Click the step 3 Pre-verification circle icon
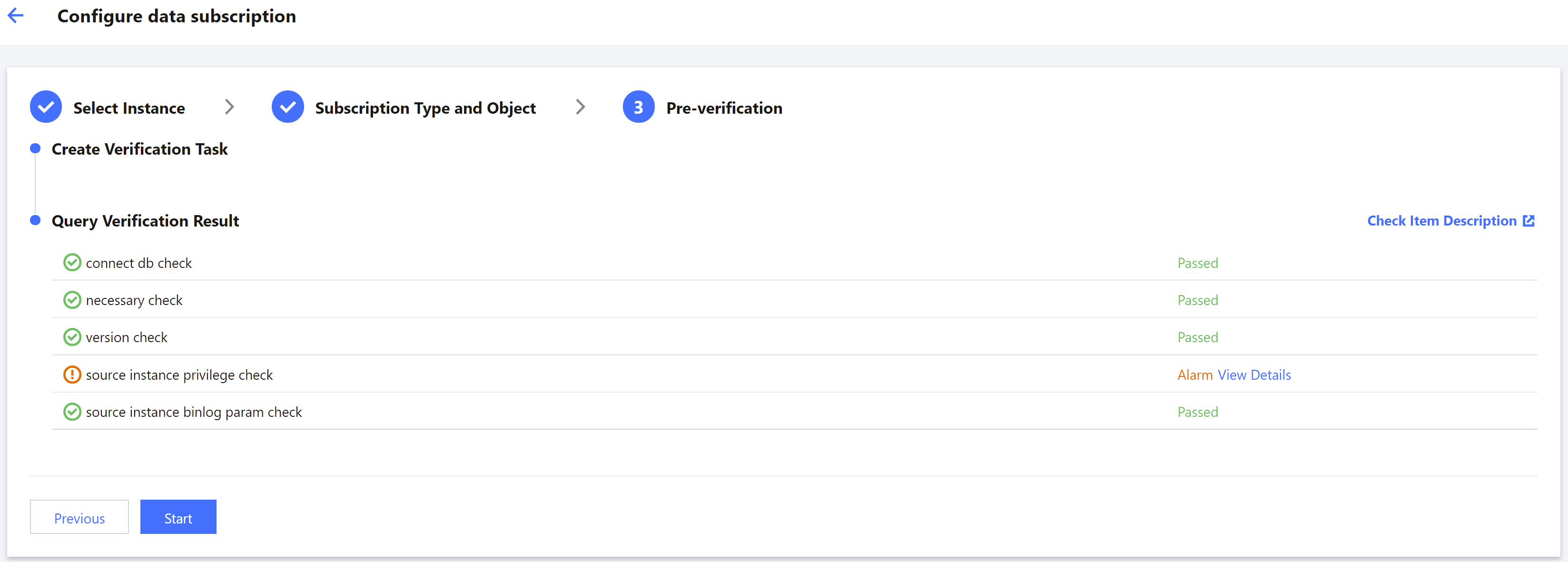Screen dimensions: 1568x562 638,107
